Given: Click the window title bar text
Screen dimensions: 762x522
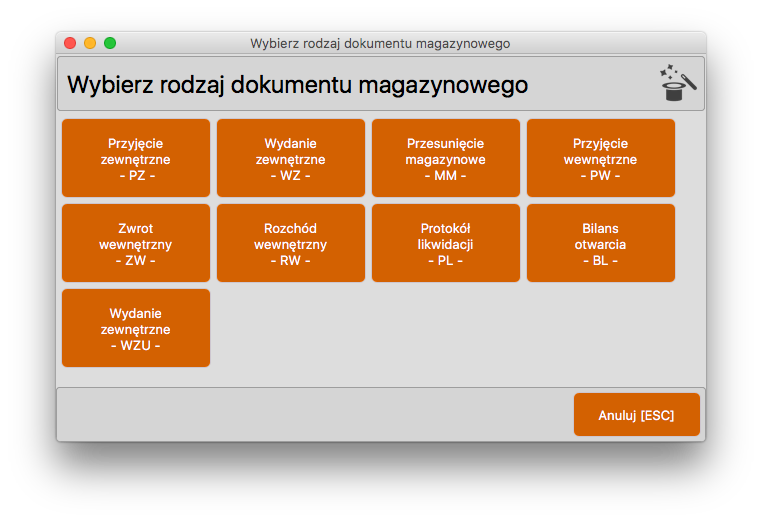Looking at the screenshot, I should click(380, 43).
